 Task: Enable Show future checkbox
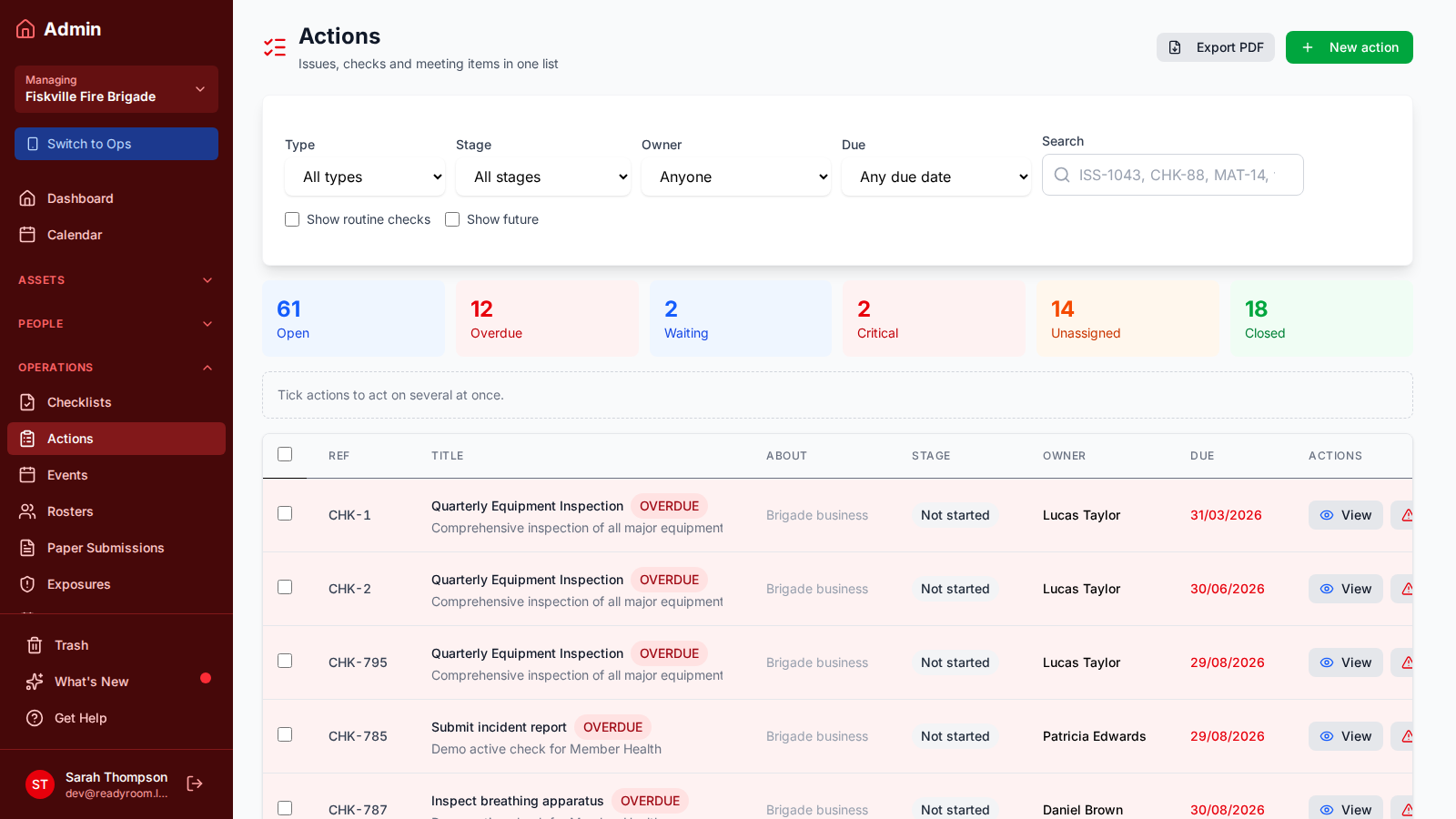pos(452,219)
